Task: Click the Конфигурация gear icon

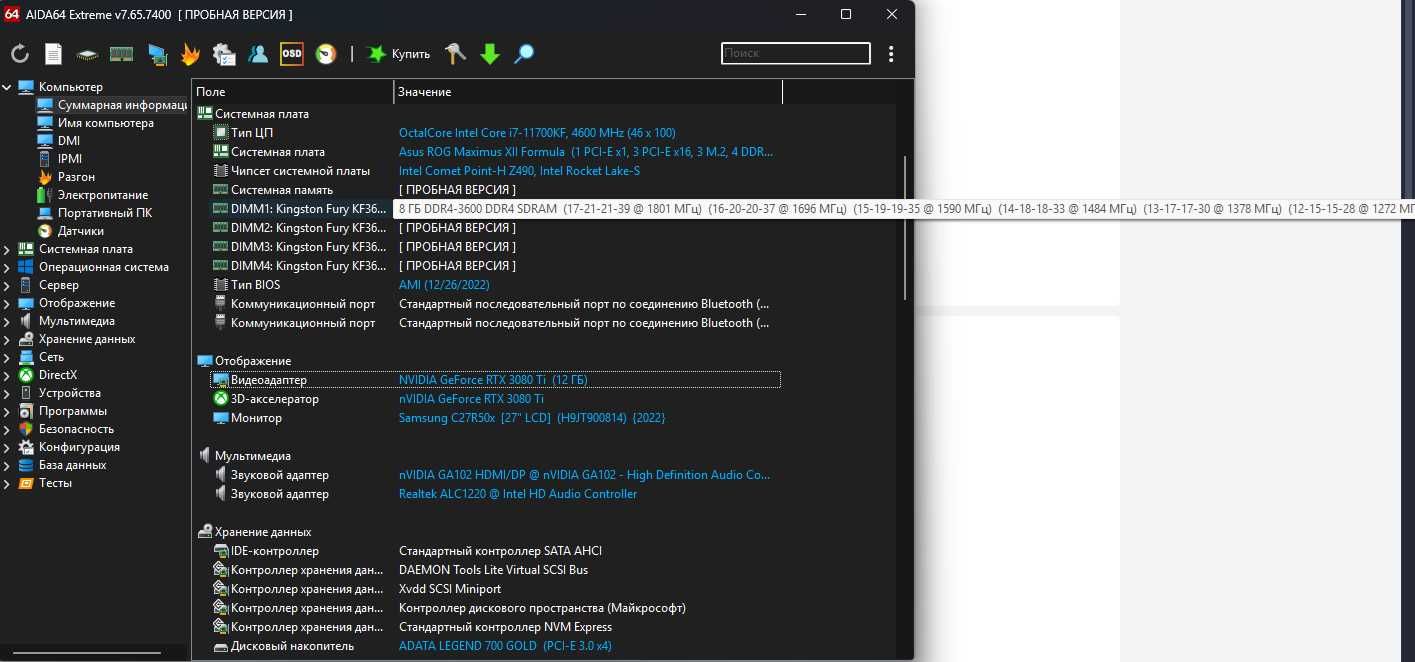Action: click(x=26, y=447)
